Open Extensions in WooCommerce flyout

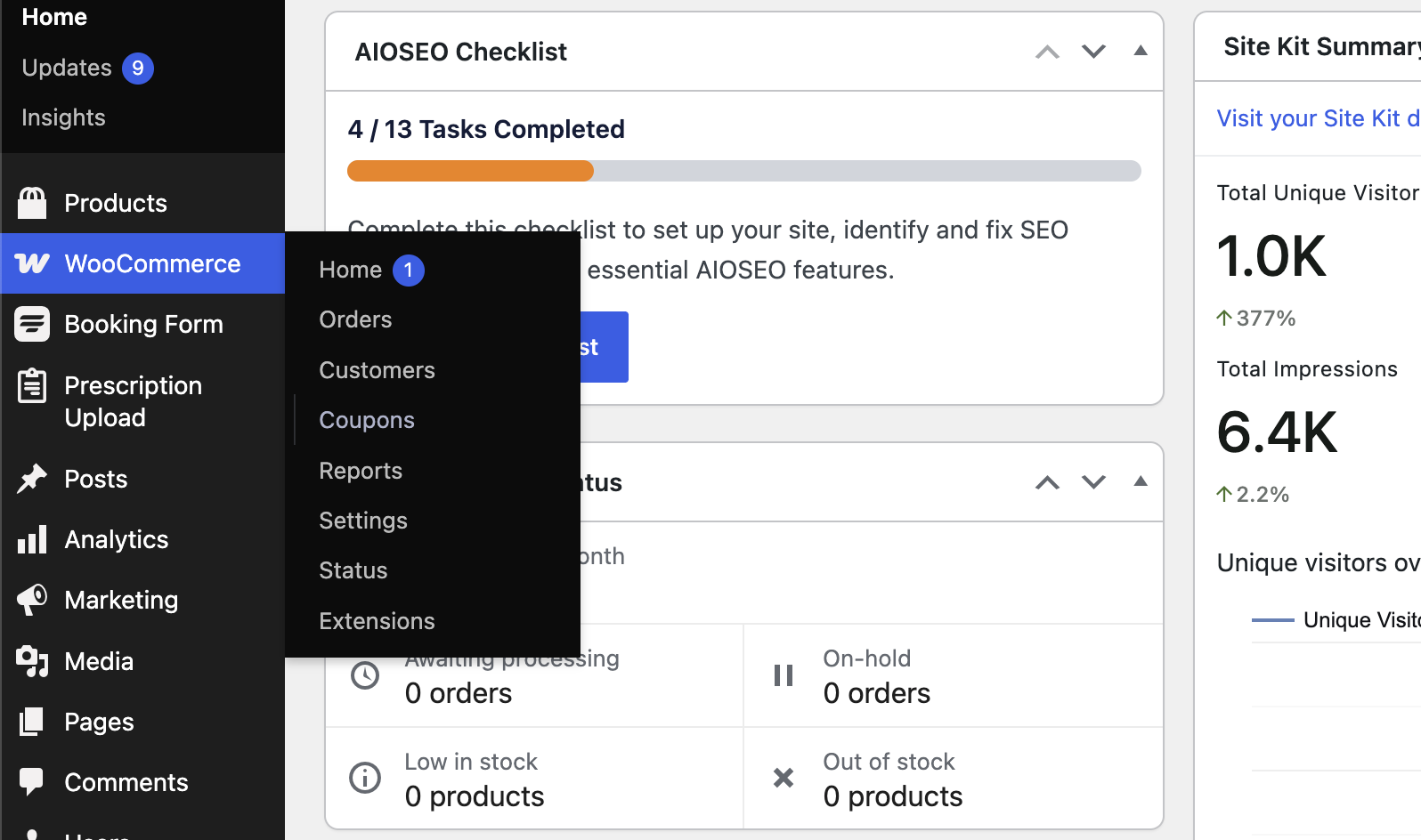point(377,621)
